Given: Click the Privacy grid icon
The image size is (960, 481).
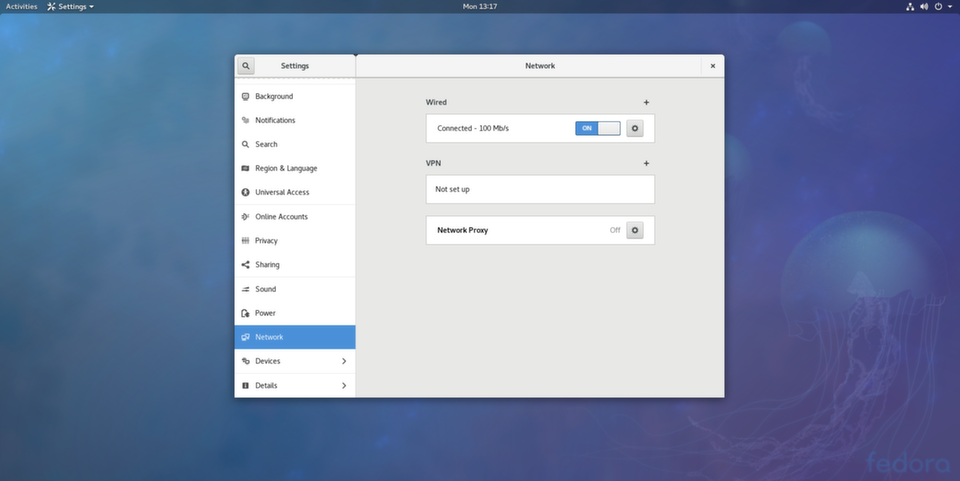Looking at the screenshot, I should 246,240.
